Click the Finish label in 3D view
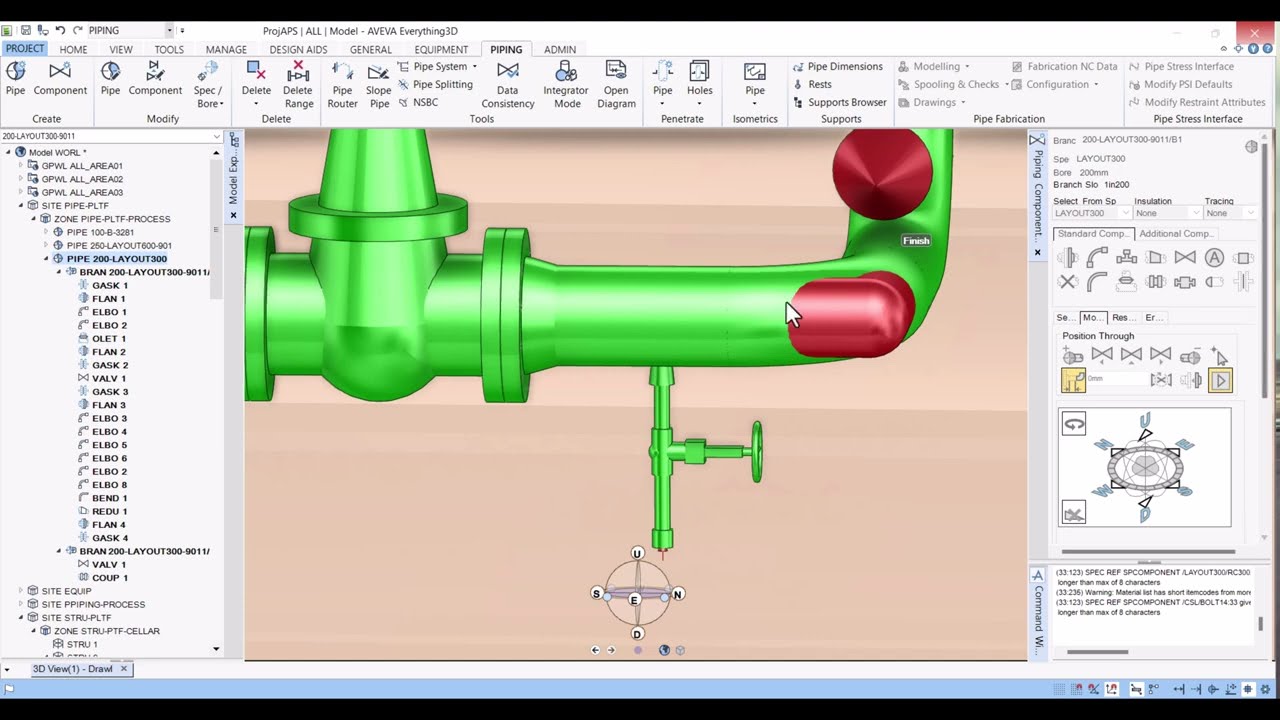This screenshot has height=720, width=1280. [x=916, y=241]
